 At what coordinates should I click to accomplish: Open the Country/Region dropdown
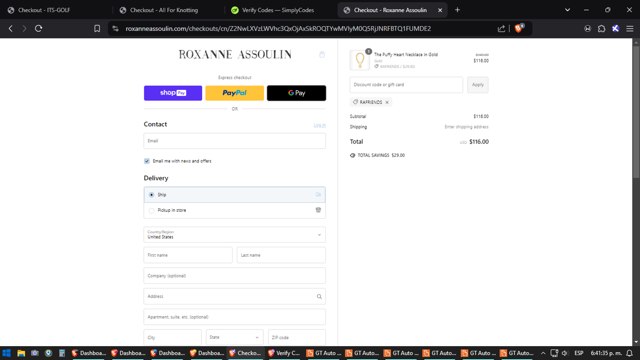pyautogui.click(x=235, y=235)
